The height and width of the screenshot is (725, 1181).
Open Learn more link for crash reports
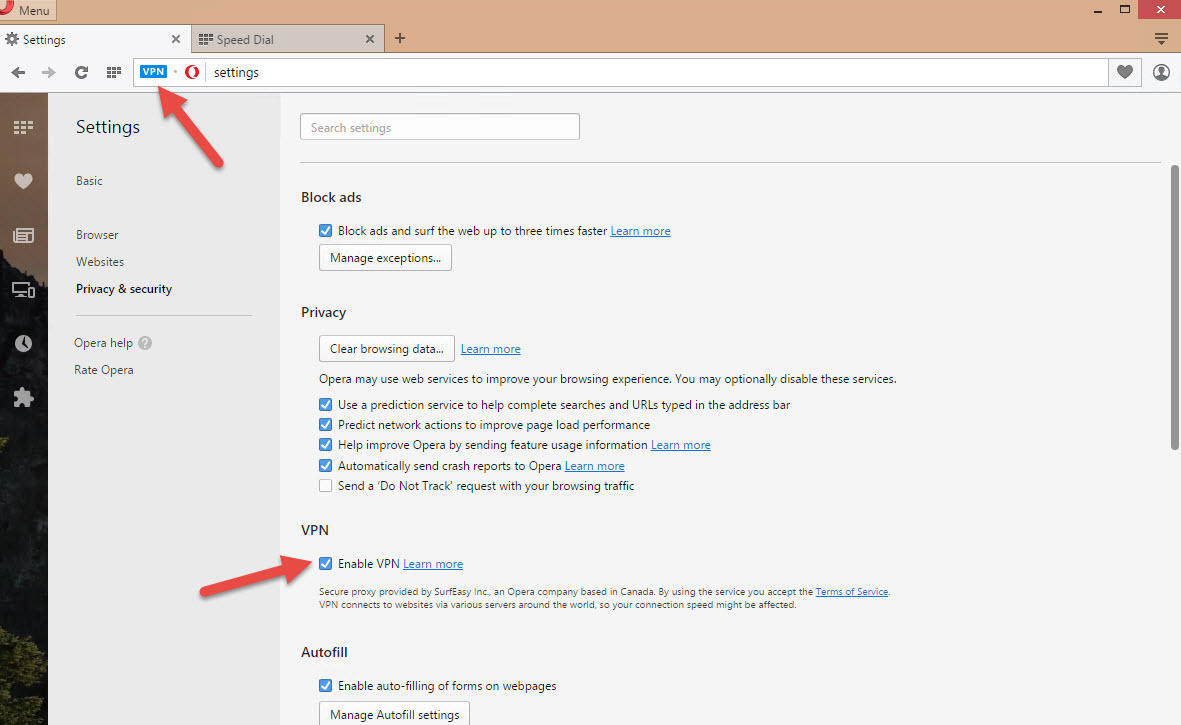coord(594,466)
